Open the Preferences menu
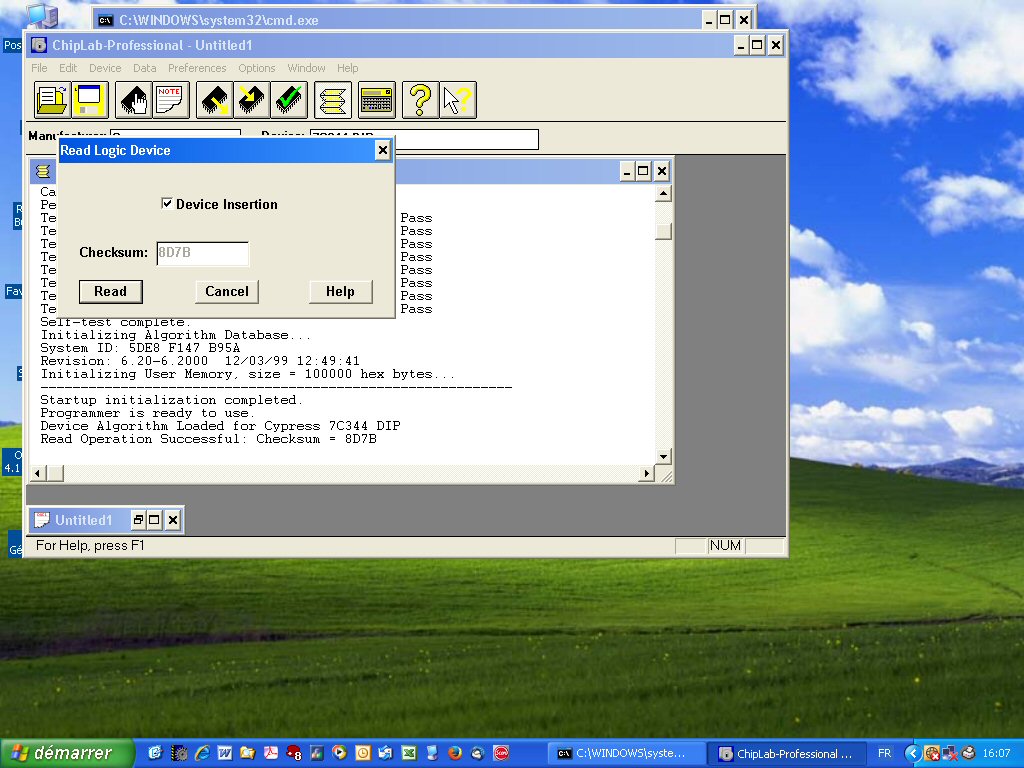The height and width of the screenshot is (768, 1024). [197, 68]
